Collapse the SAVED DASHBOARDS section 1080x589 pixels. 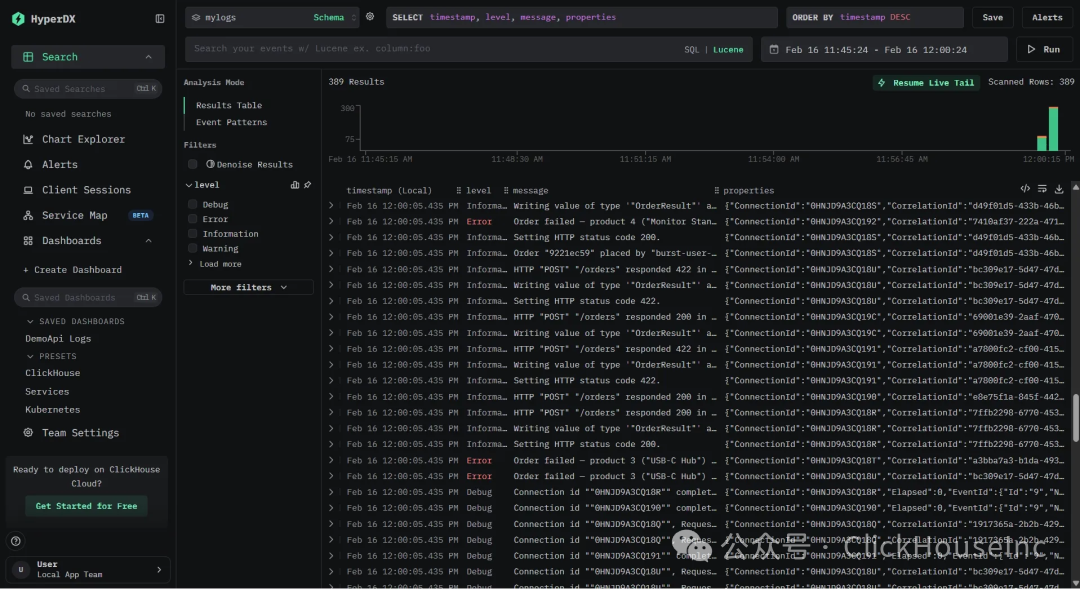[76, 322]
